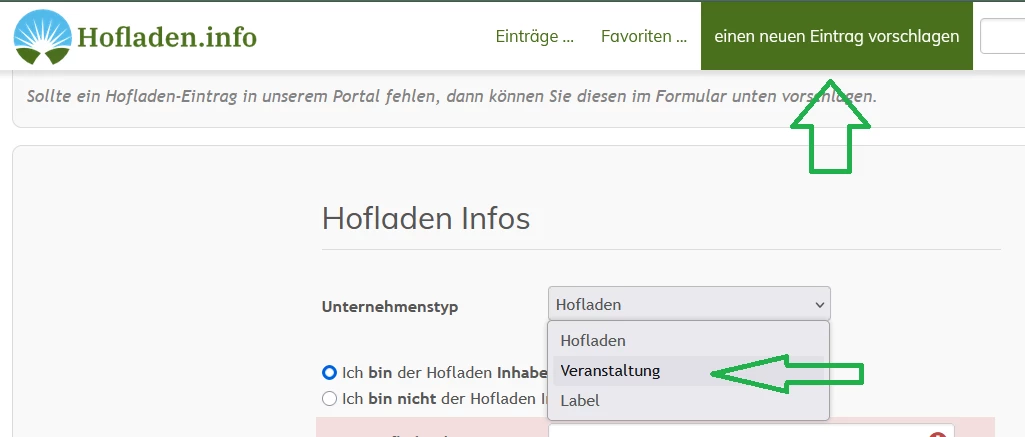Click 'einen neuen Eintrag vorschlagen' green tab
This screenshot has height=437, width=1025.
click(836, 37)
